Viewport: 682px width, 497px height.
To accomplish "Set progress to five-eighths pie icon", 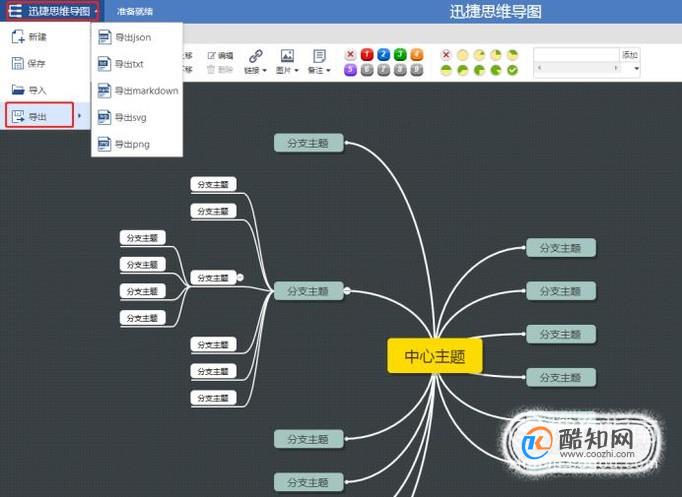I will 462,70.
